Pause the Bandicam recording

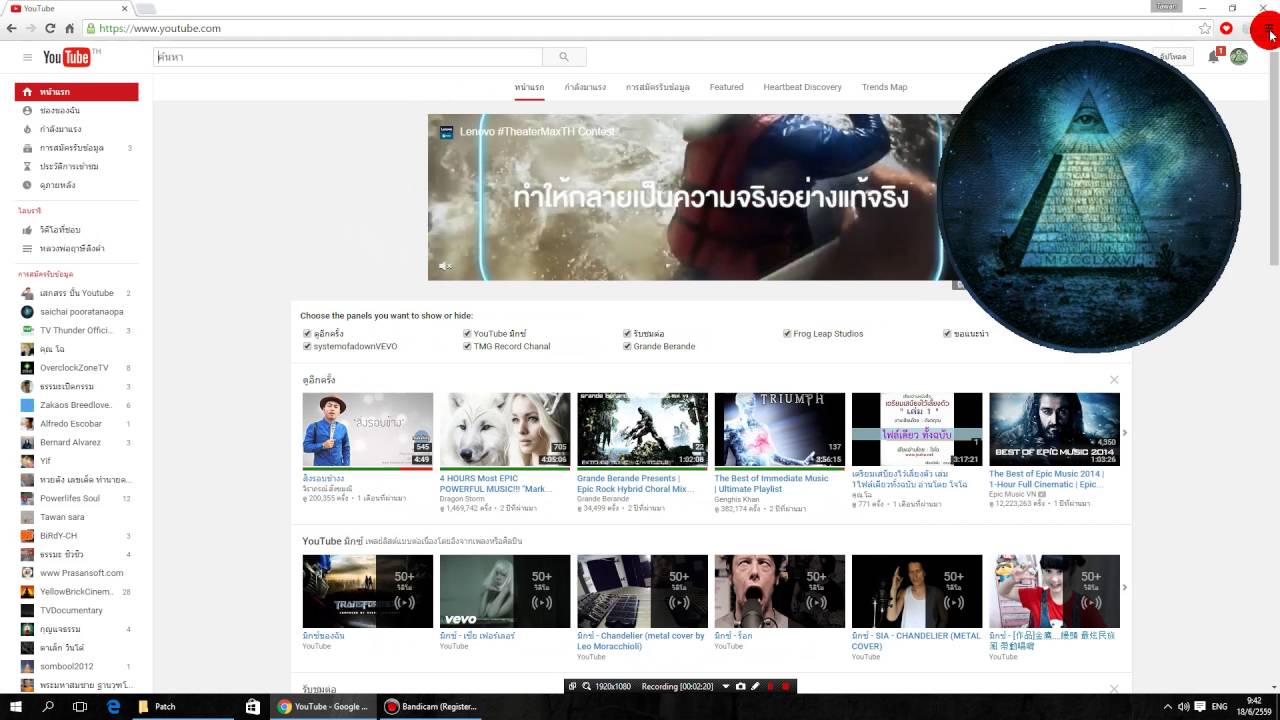770,687
